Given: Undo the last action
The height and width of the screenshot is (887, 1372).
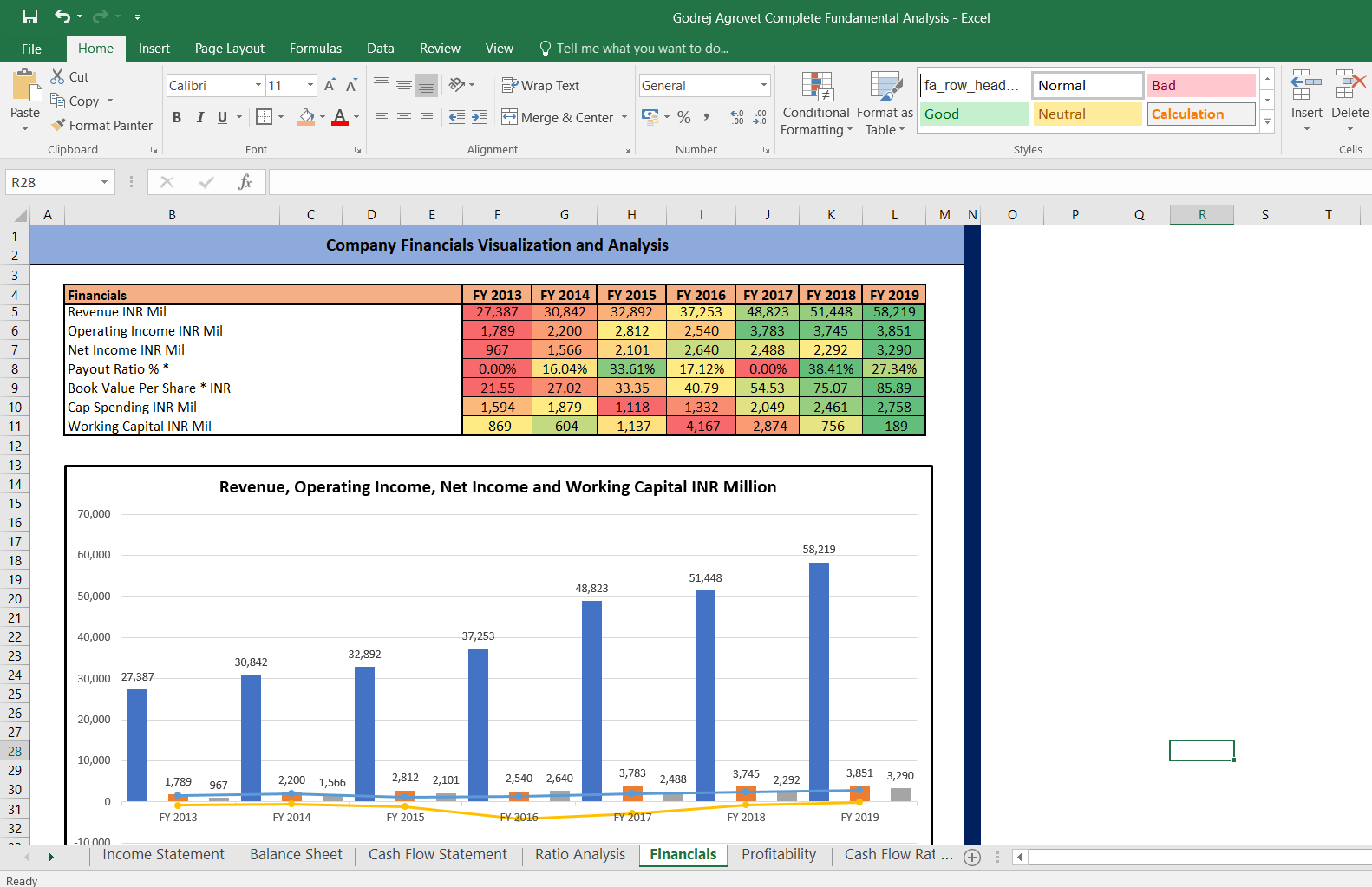Looking at the screenshot, I should click(x=62, y=16).
